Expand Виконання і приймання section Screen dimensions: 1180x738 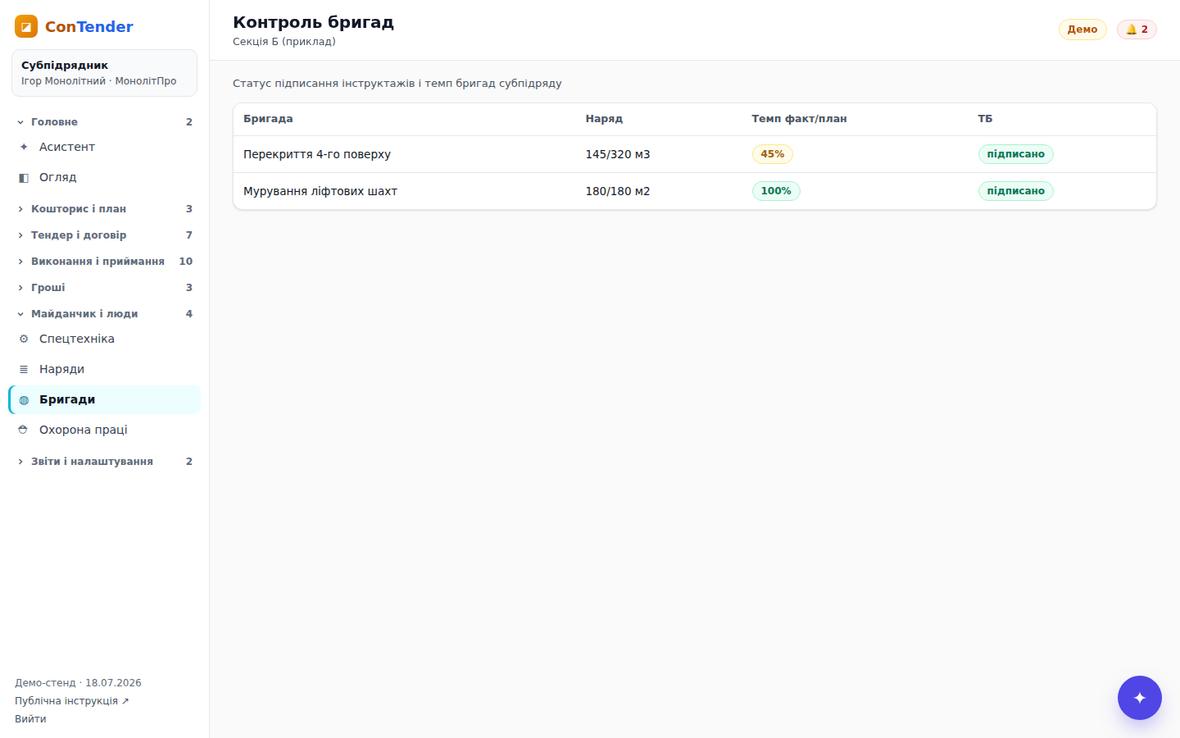point(104,262)
